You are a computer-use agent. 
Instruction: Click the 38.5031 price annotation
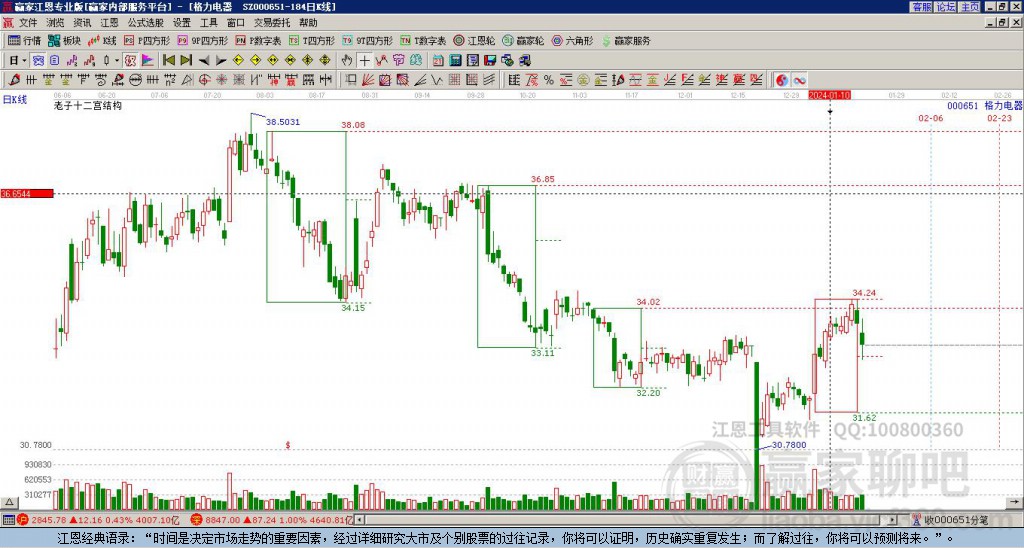283,122
